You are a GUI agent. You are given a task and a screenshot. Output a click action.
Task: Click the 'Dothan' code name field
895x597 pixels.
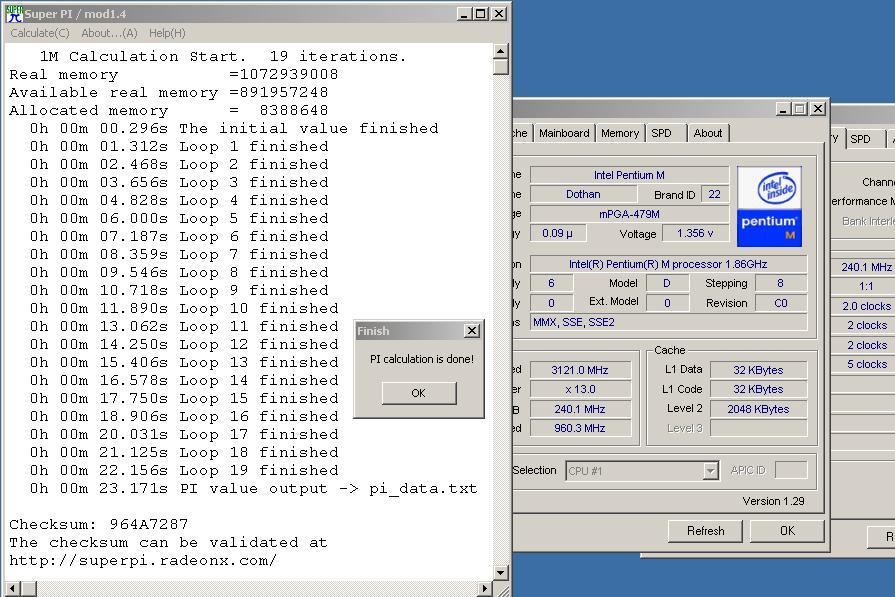583,194
